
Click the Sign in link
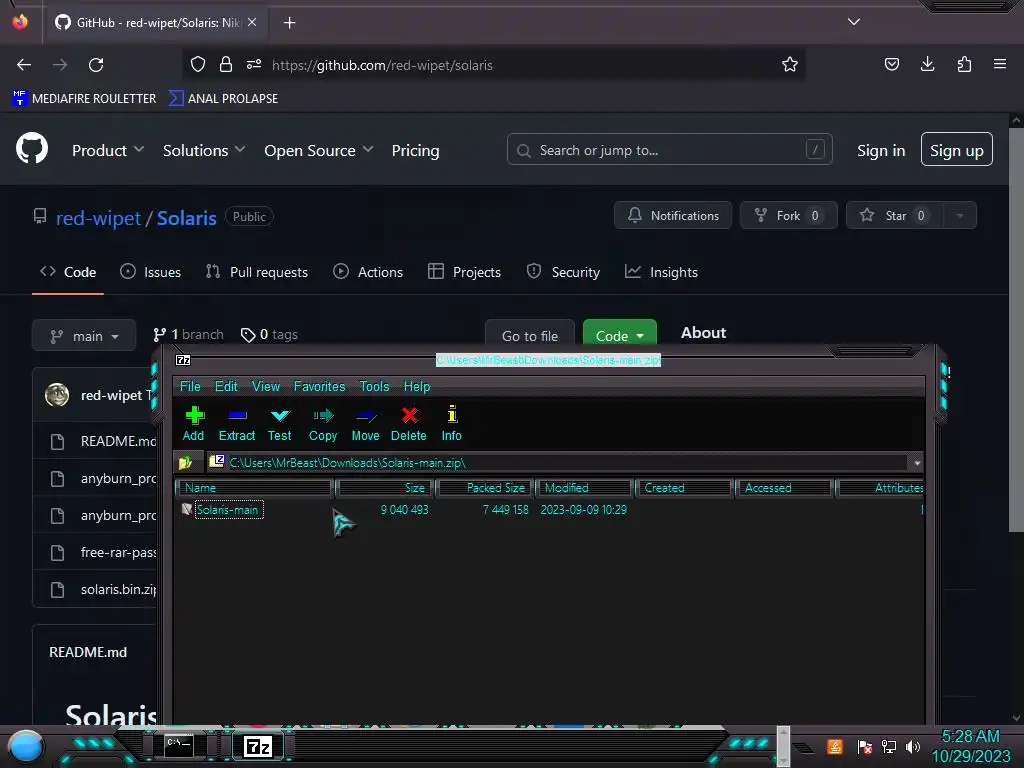(x=881, y=150)
